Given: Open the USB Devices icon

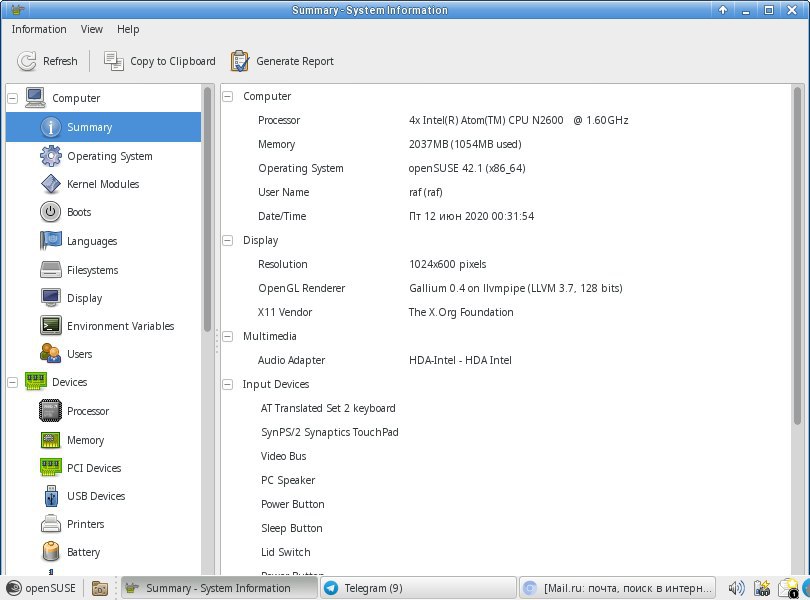Looking at the screenshot, I should [51, 496].
